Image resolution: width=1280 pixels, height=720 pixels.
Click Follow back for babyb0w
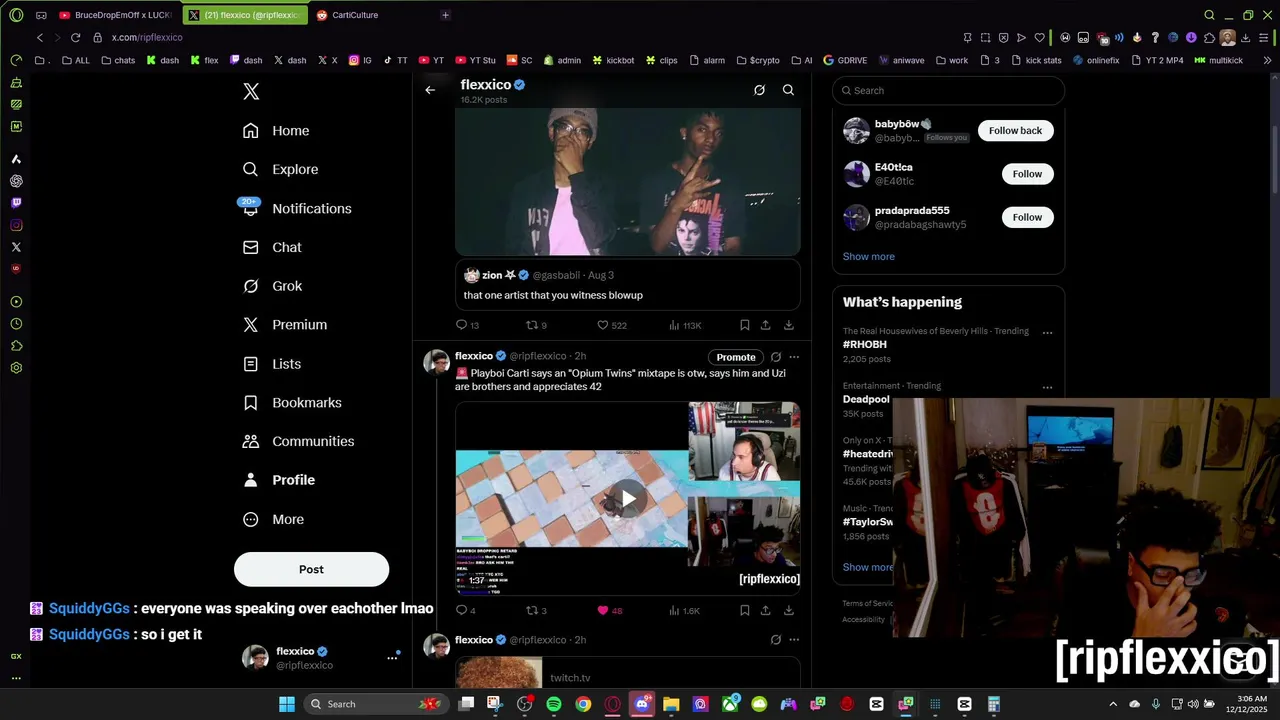pyautogui.click(x=1015, y=130)
